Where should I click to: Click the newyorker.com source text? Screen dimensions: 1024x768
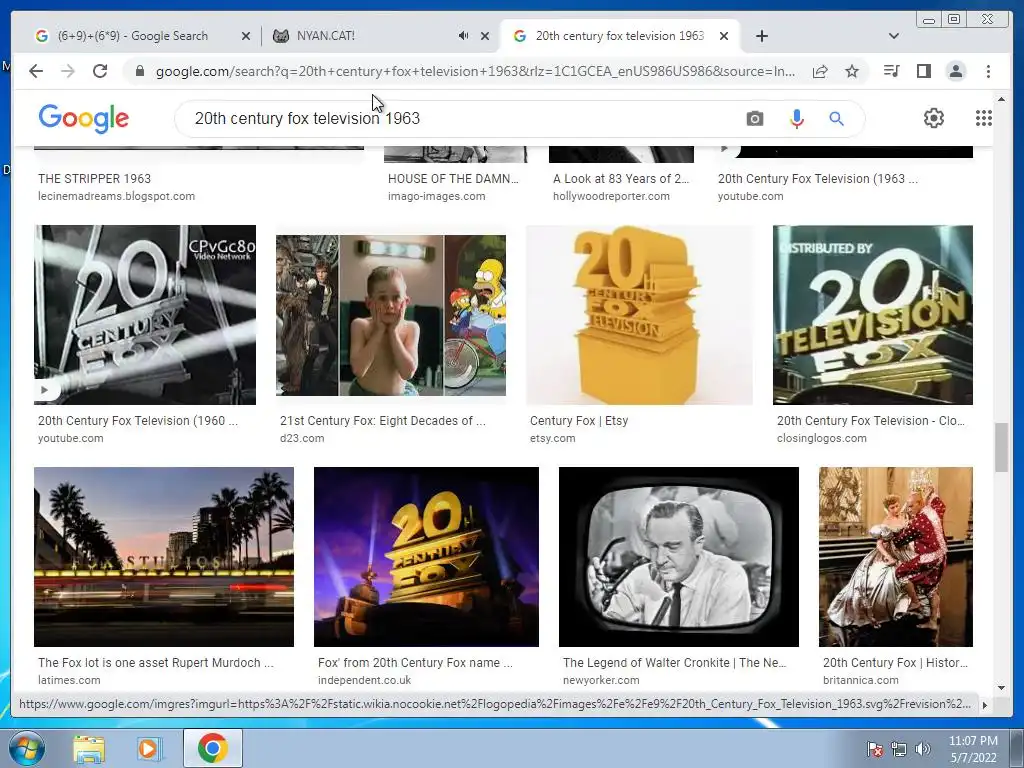coord(601,680)
